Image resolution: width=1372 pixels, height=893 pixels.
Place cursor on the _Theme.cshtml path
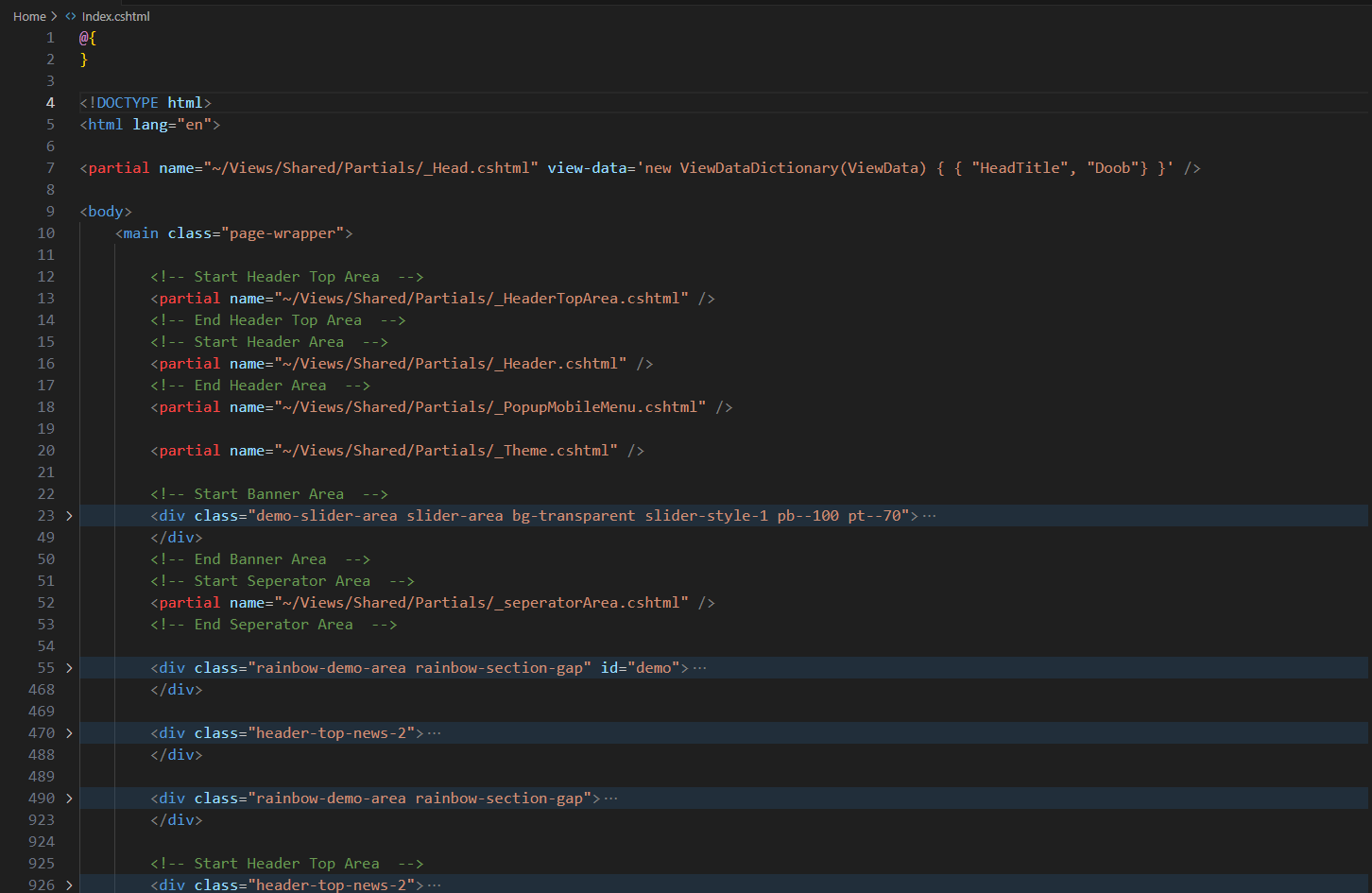[x=445, y=451]
